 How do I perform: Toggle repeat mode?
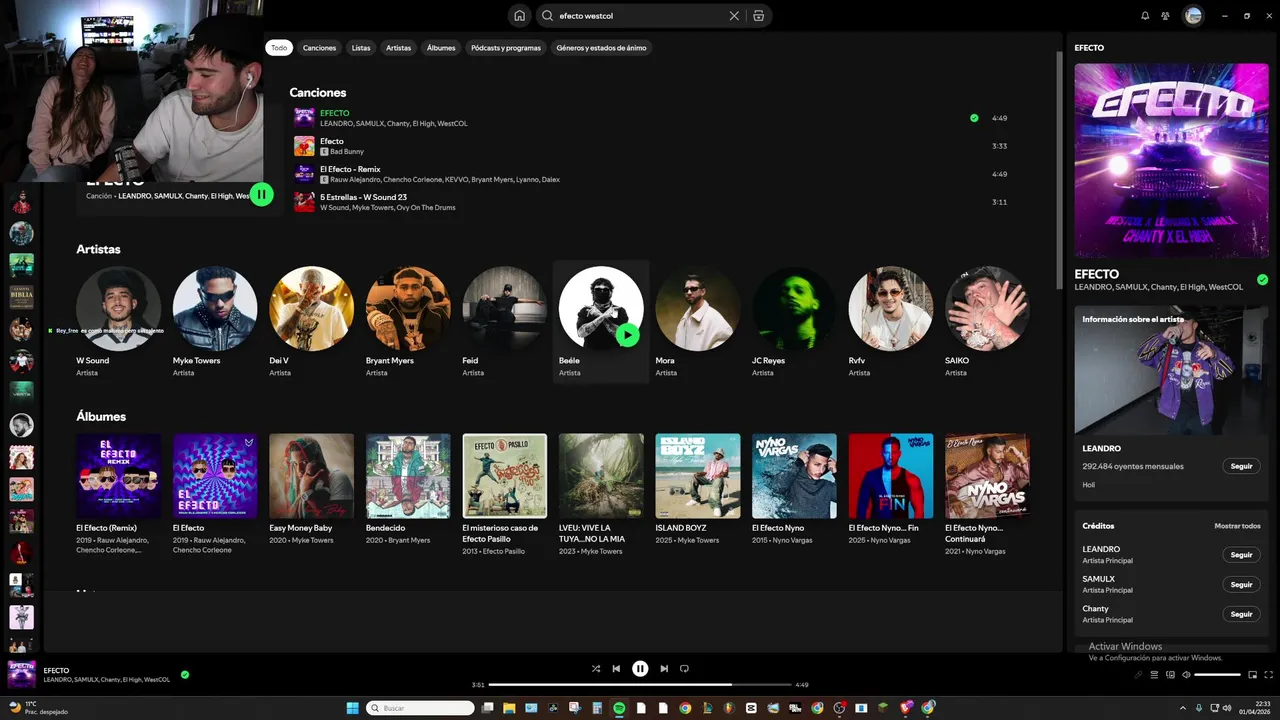coord(685,668)
